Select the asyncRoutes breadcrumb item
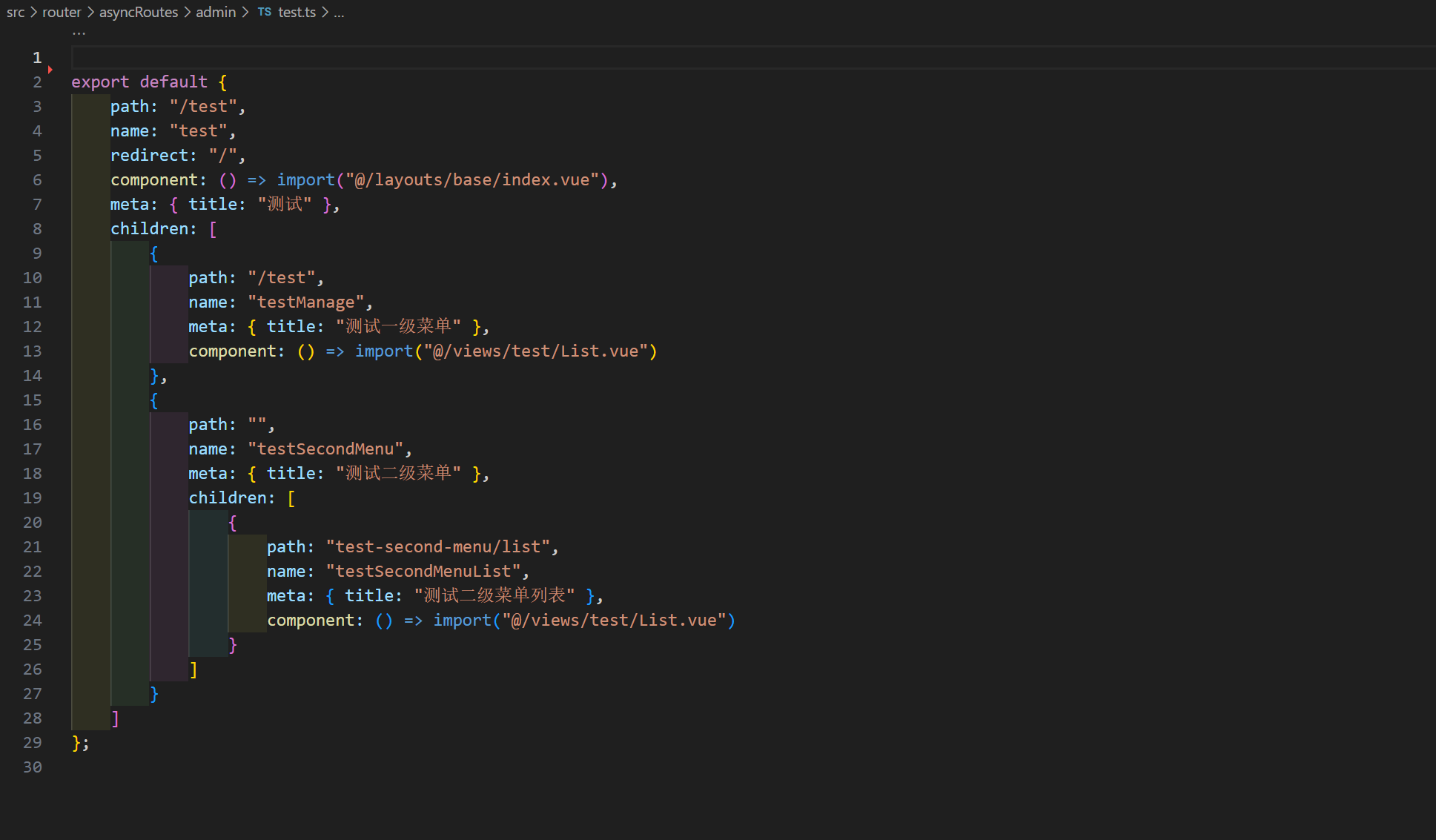Image resolution: width=1436 pixels, height=840 pixels. point(139,12)
